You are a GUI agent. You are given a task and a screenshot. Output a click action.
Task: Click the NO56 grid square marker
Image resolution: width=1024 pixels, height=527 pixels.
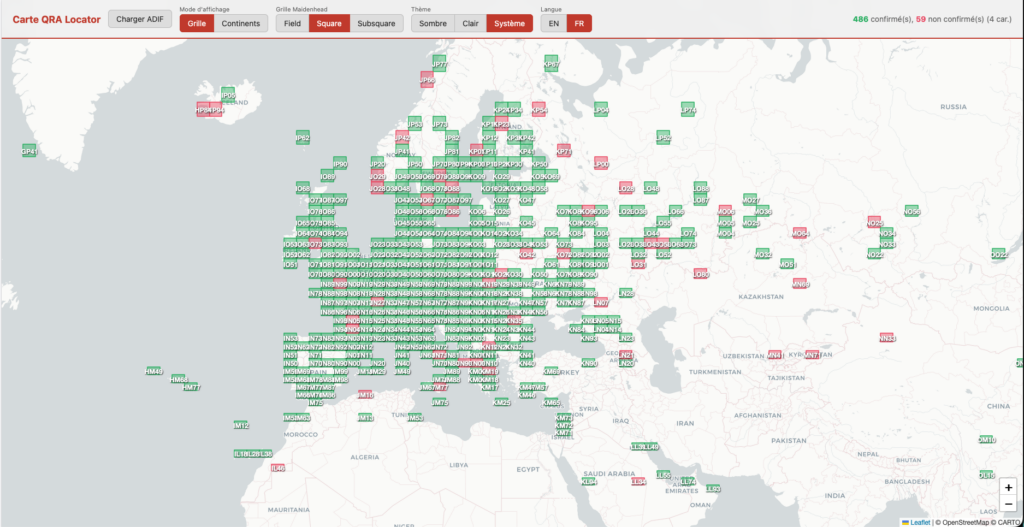(911, 211)
